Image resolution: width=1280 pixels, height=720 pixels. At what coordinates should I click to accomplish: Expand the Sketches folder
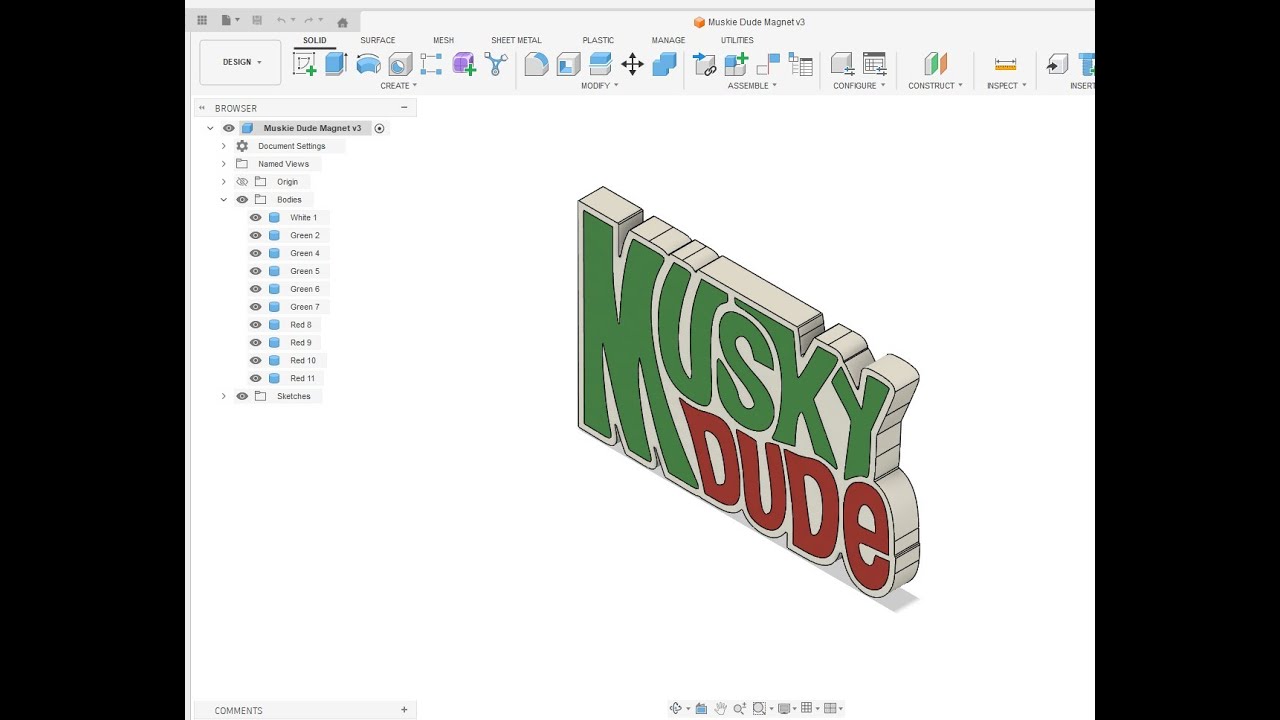click(x=224, y=396)
